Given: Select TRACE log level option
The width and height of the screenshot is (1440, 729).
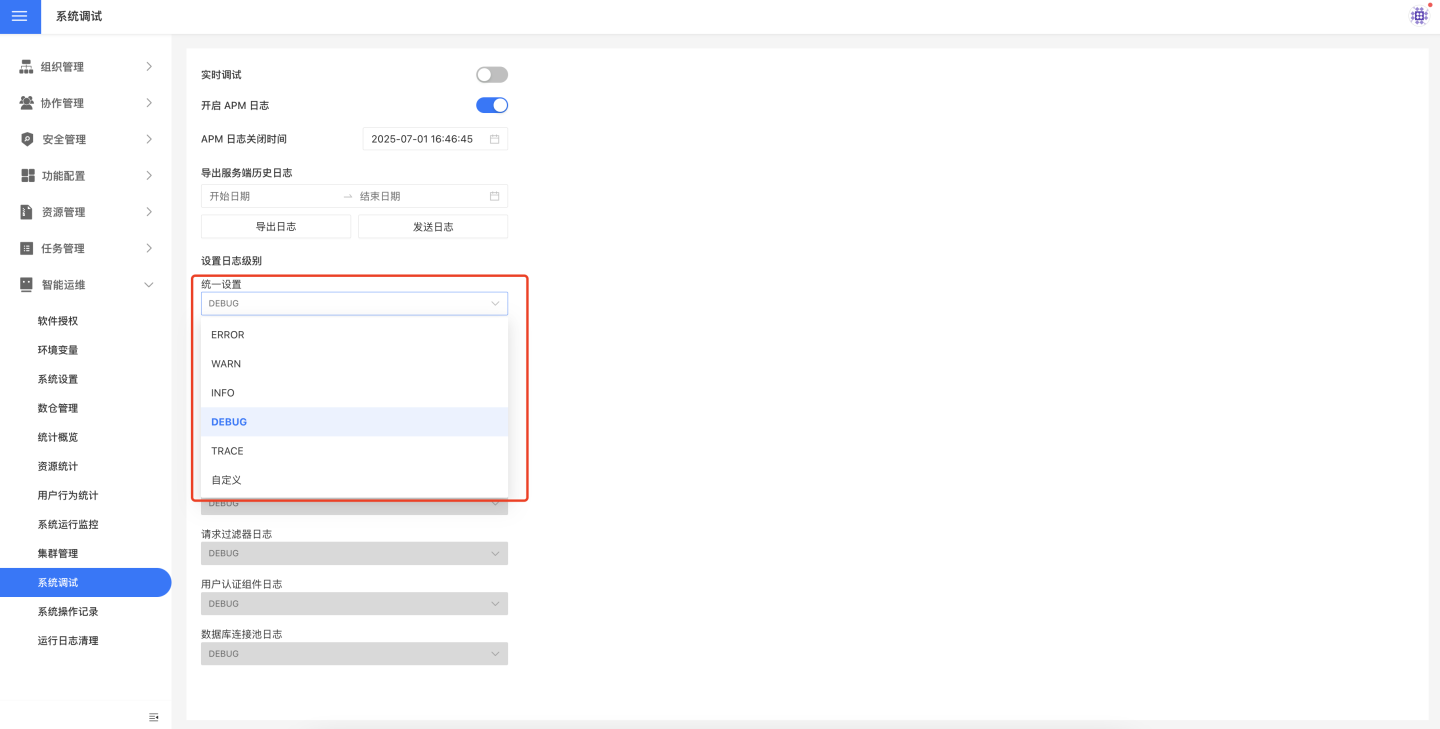Looking at the screenshot, I should pos(354,451).
